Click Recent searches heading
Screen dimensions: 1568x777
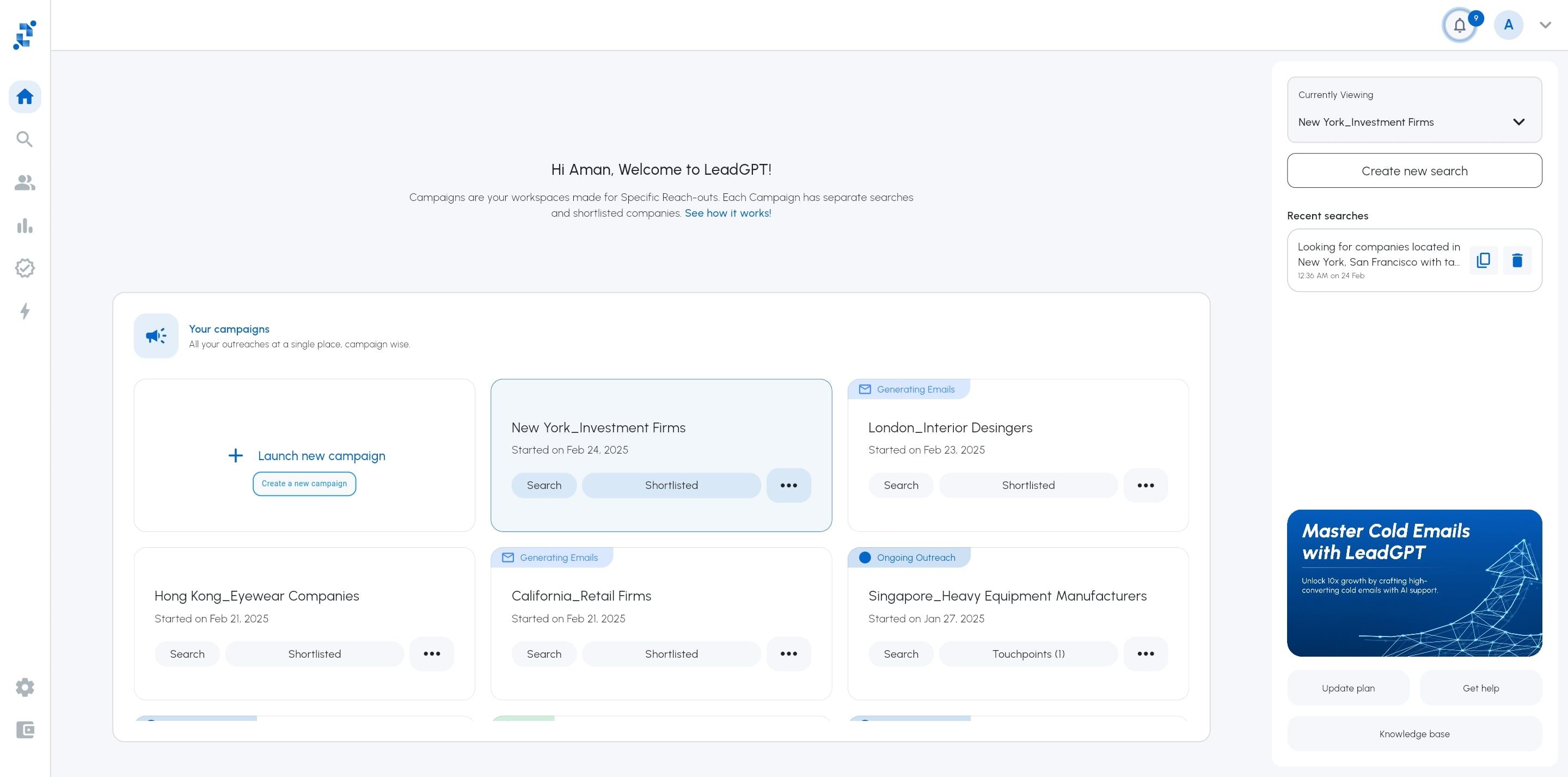[1327, 216]
